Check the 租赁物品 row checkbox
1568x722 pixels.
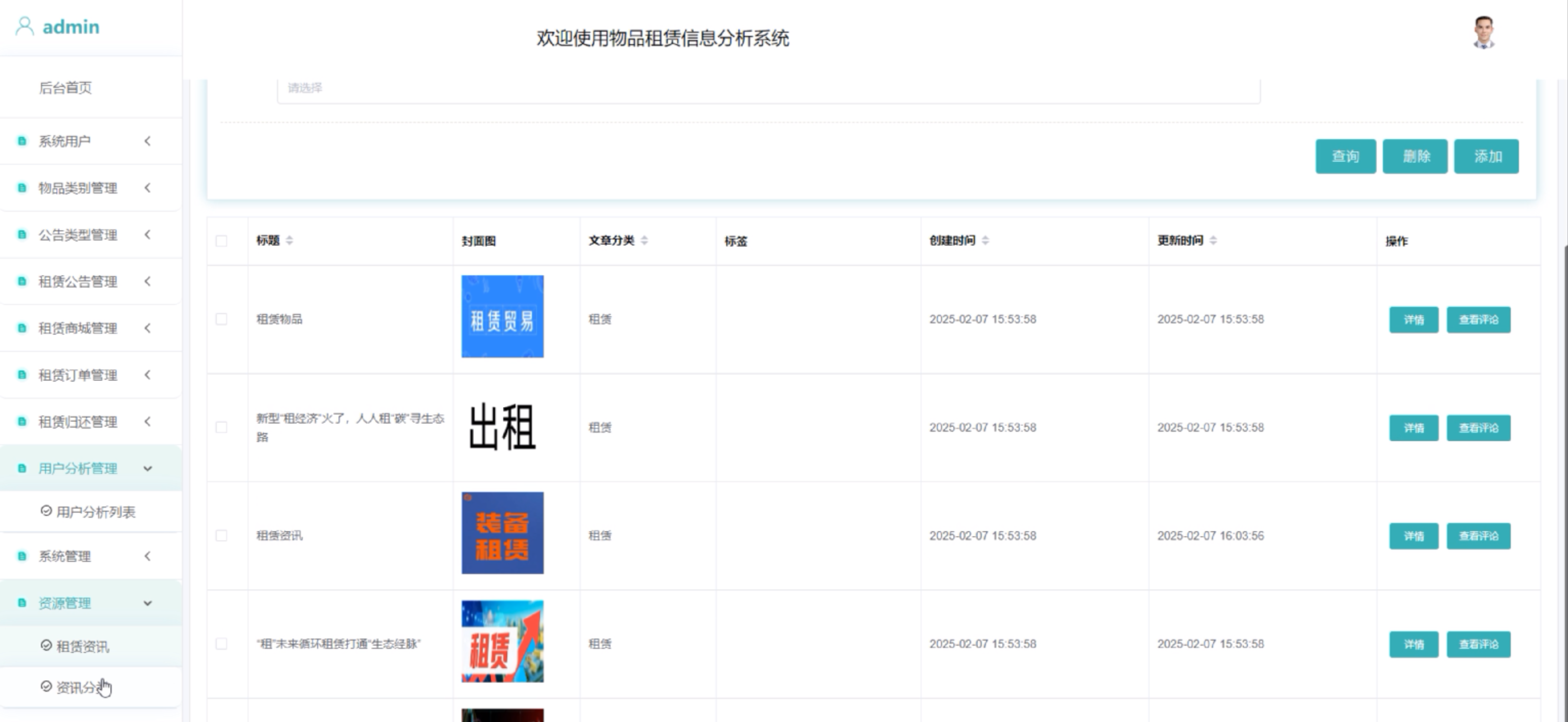tap(221, 319)
